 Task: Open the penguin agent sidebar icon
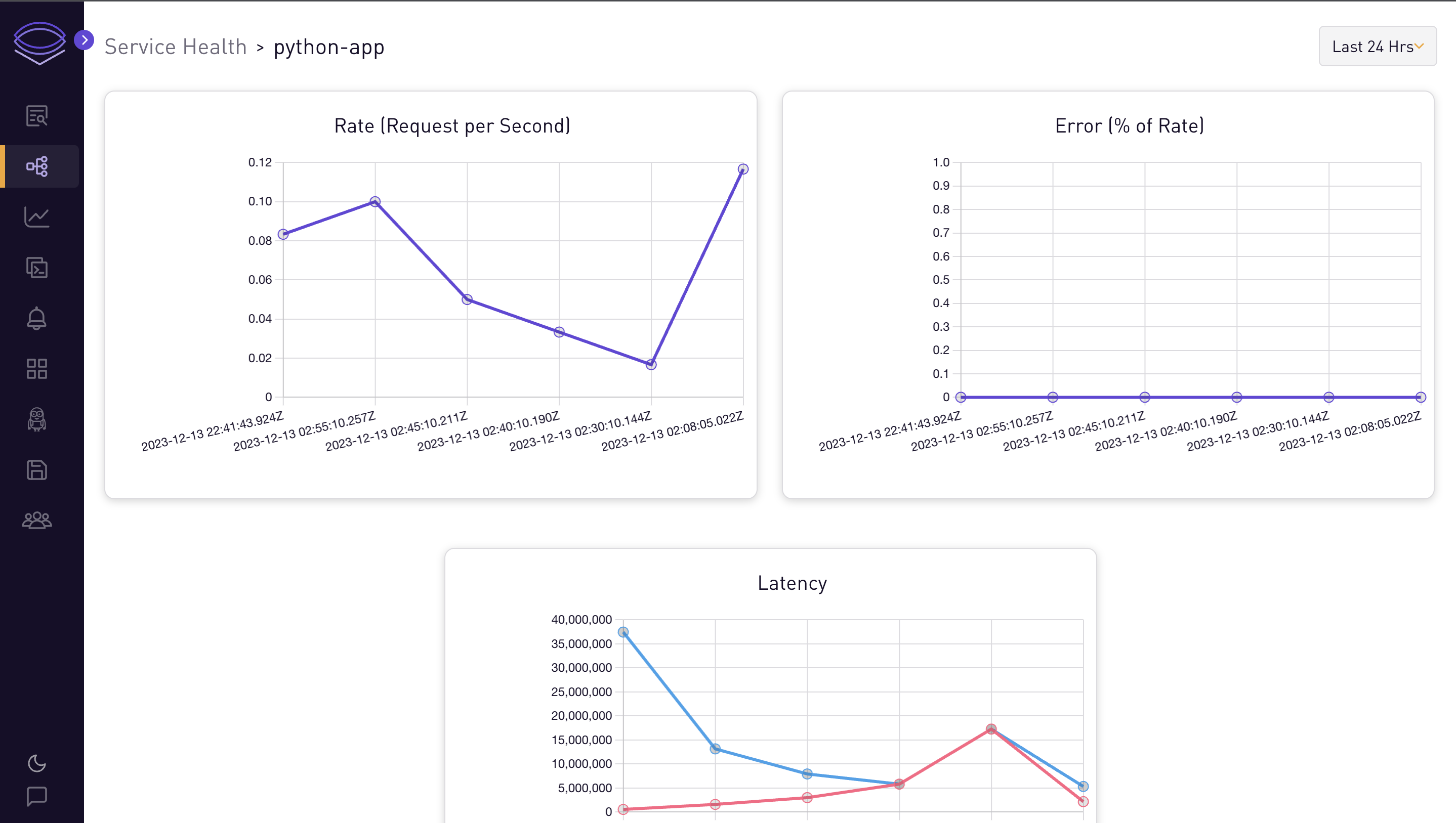click(x=37, y=419)
